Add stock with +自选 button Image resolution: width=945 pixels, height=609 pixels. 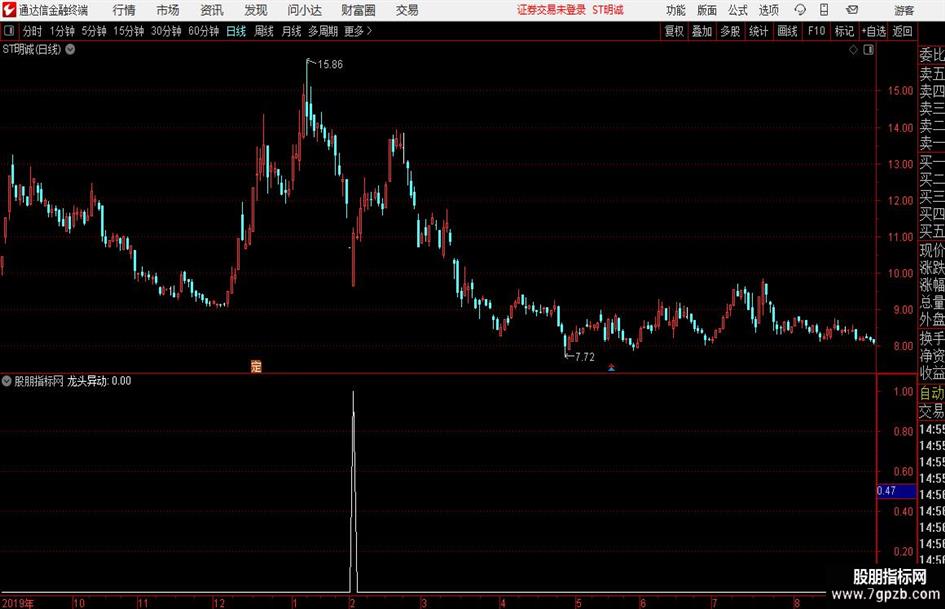coord(873,31)
